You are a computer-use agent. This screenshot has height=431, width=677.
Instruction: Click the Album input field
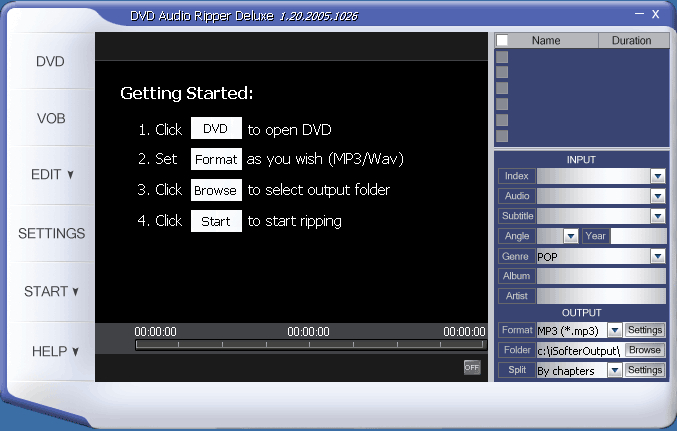601,276
